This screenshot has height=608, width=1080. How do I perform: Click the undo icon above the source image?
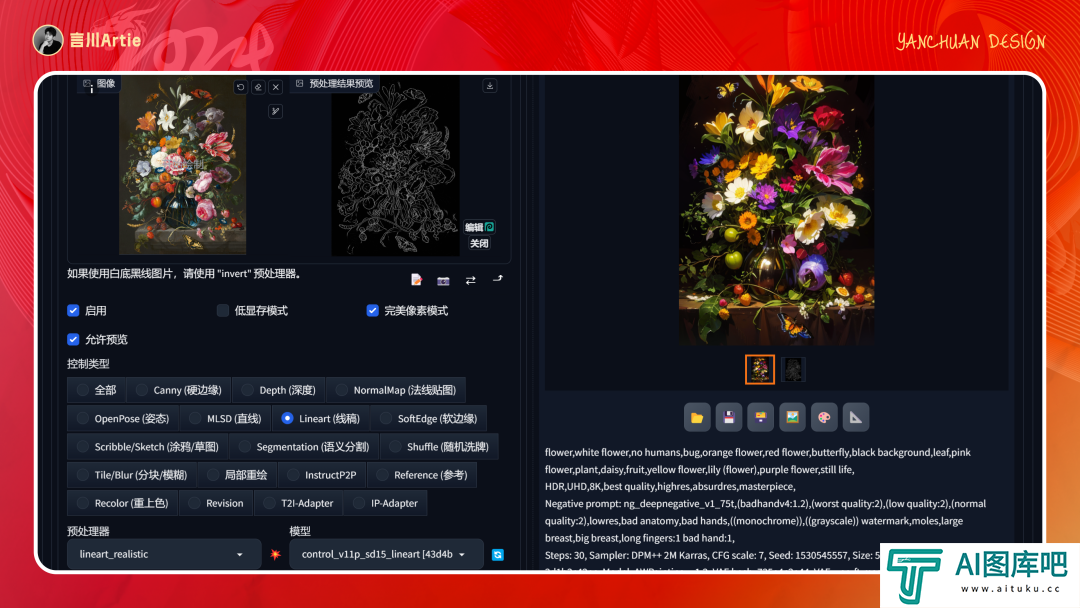point(240,87)
